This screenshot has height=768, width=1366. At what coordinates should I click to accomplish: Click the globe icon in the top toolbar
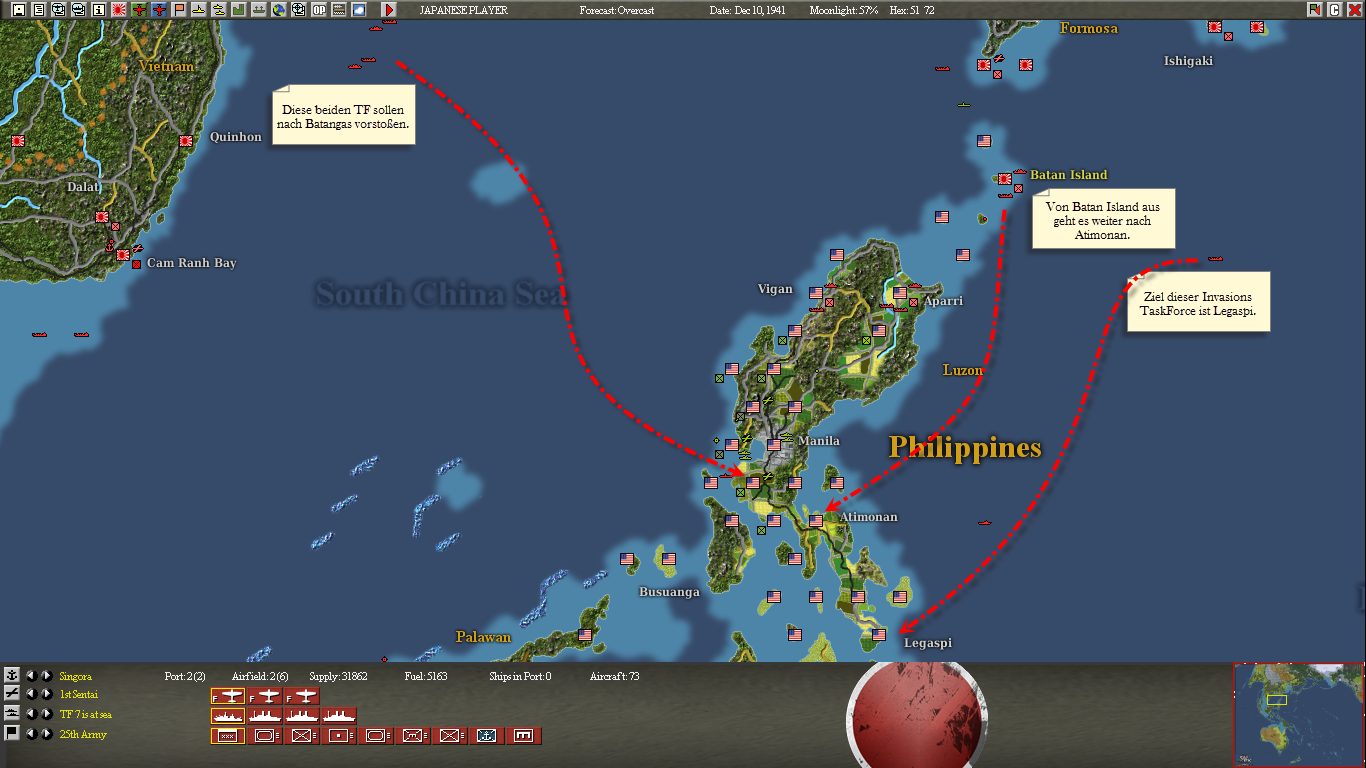278,10
